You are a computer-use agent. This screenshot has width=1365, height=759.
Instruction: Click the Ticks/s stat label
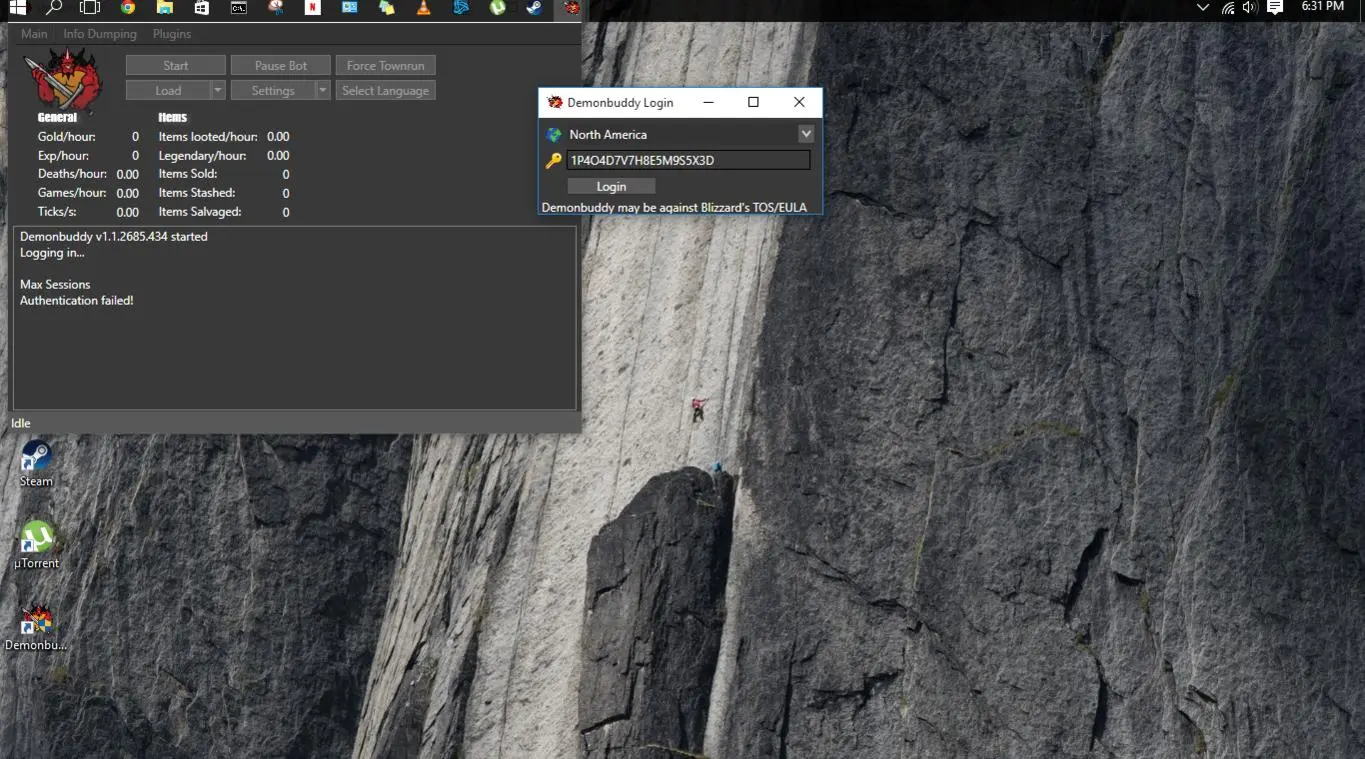pyautogui.click(x=57, y=212)
